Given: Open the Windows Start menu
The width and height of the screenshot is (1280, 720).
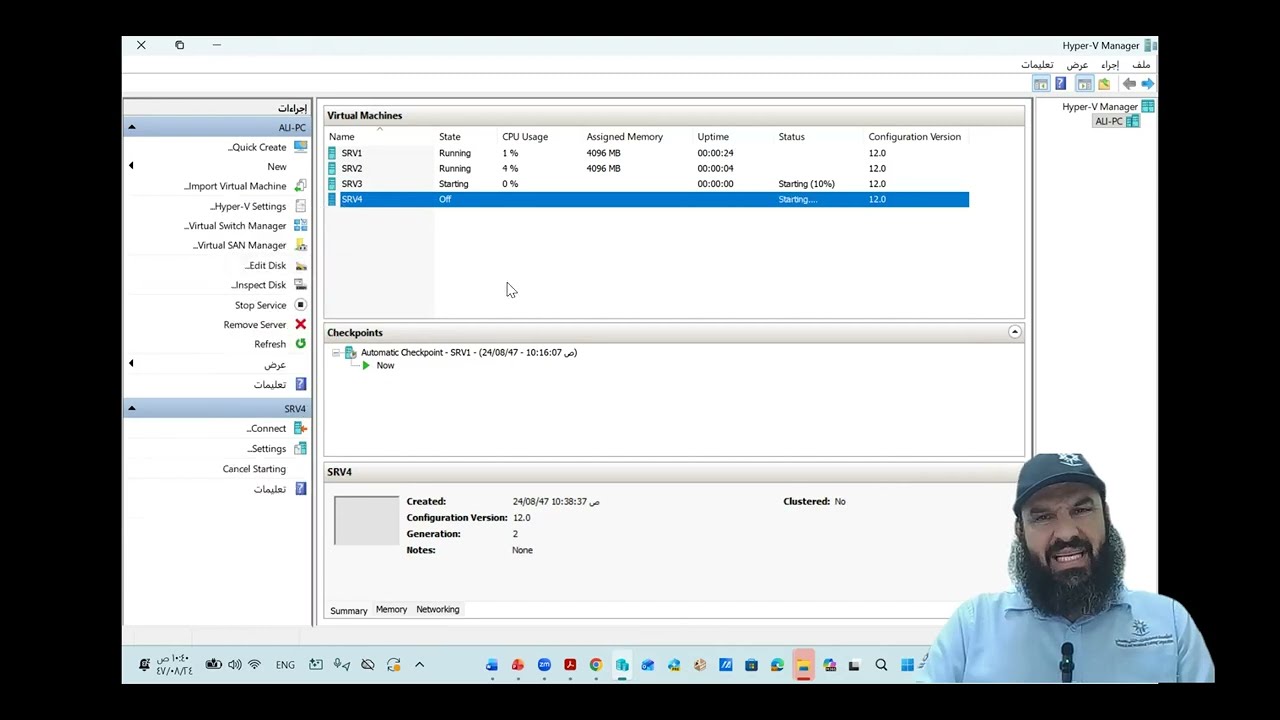Looking at the screenshot, I should pyautogui.click(x=907, y=665).
